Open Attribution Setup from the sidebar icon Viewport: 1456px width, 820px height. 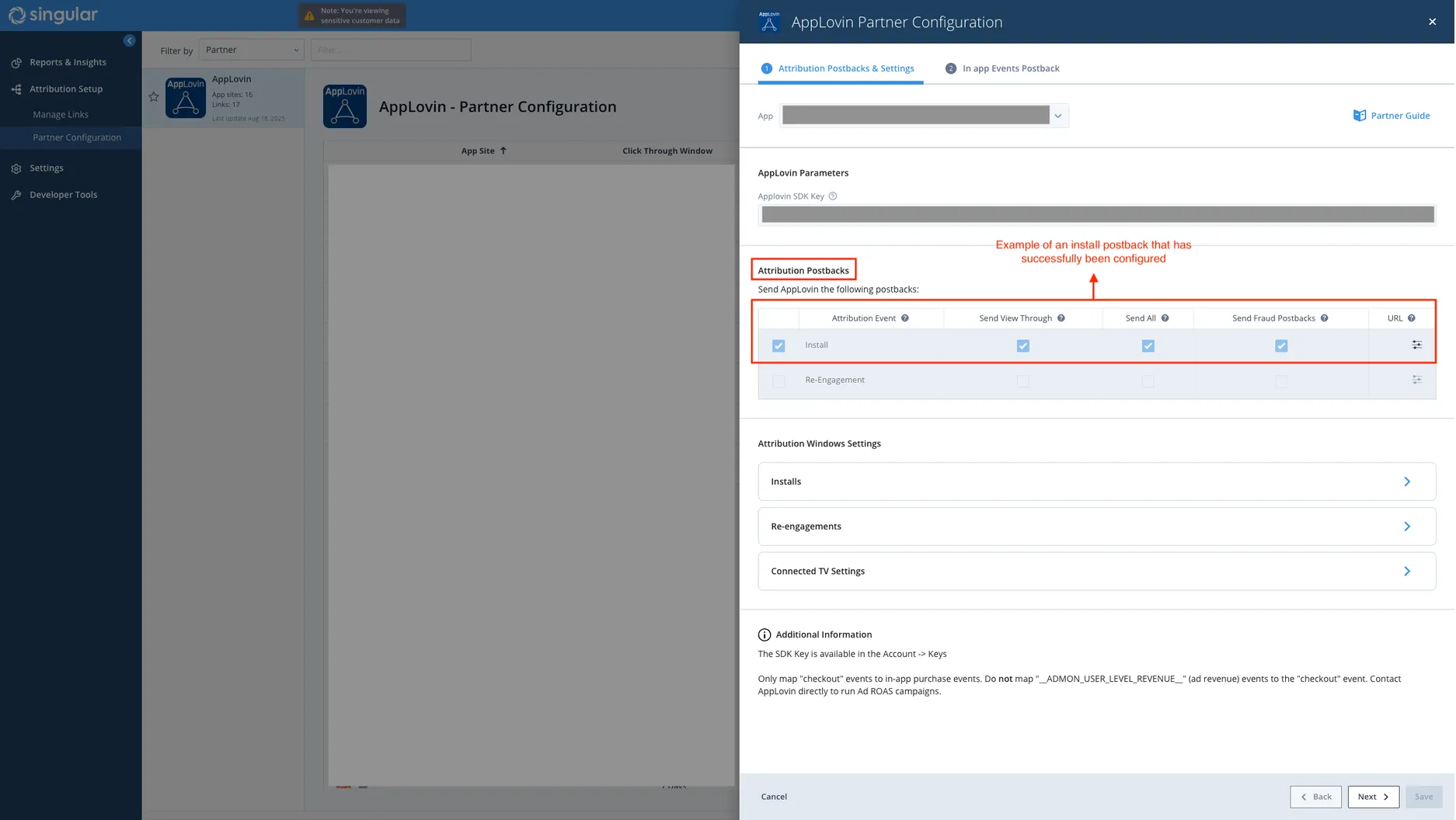(x=16, y=89)
